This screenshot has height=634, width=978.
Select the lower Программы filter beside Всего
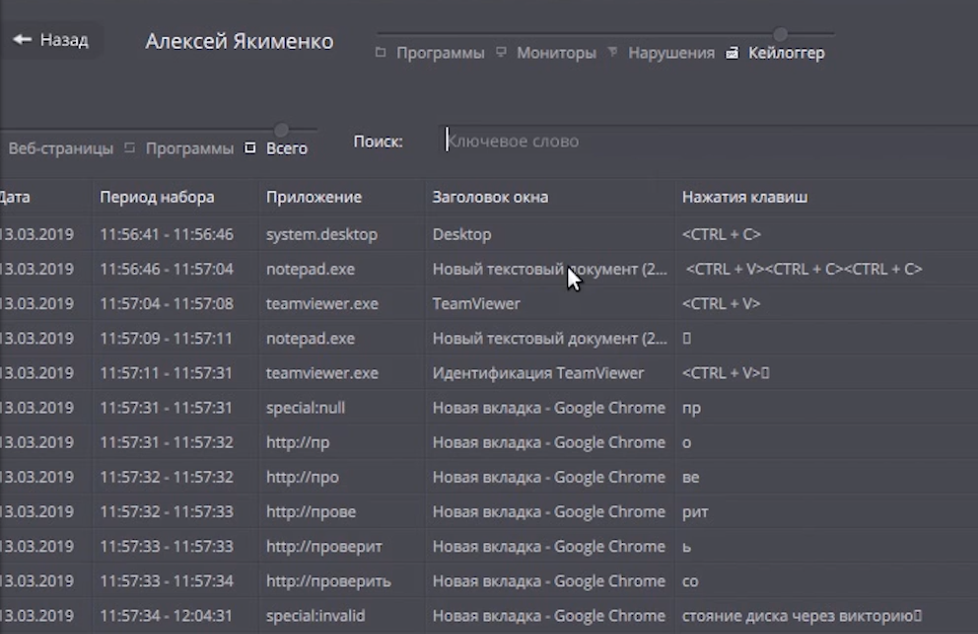click(190, 149)
